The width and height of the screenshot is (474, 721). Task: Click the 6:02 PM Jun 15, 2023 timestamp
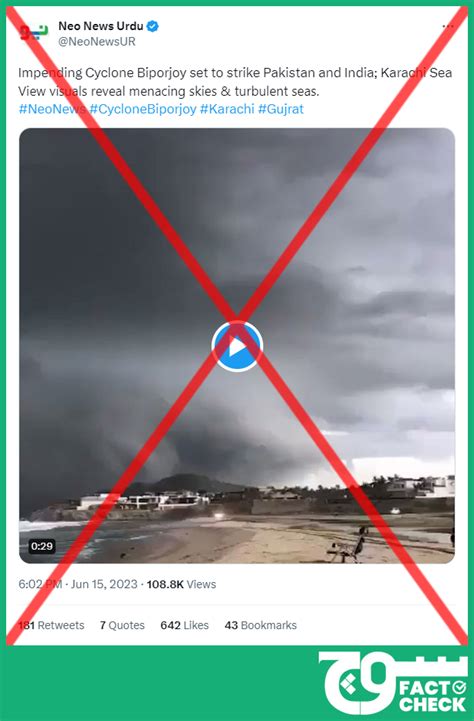click(x=78, y=584)
